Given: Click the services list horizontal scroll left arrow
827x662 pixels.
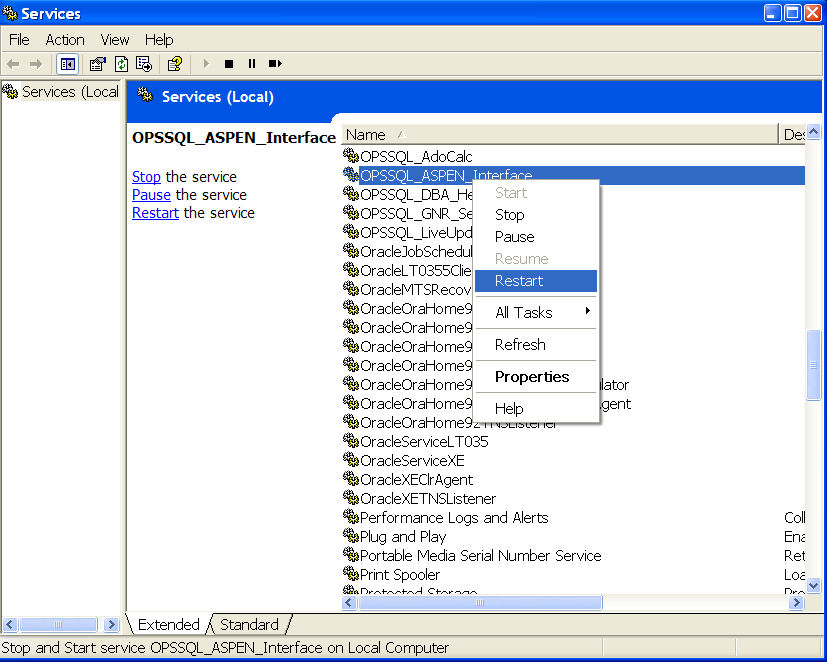Looking at the screenshot, I should pyautogui.click(x=349, y=602).
